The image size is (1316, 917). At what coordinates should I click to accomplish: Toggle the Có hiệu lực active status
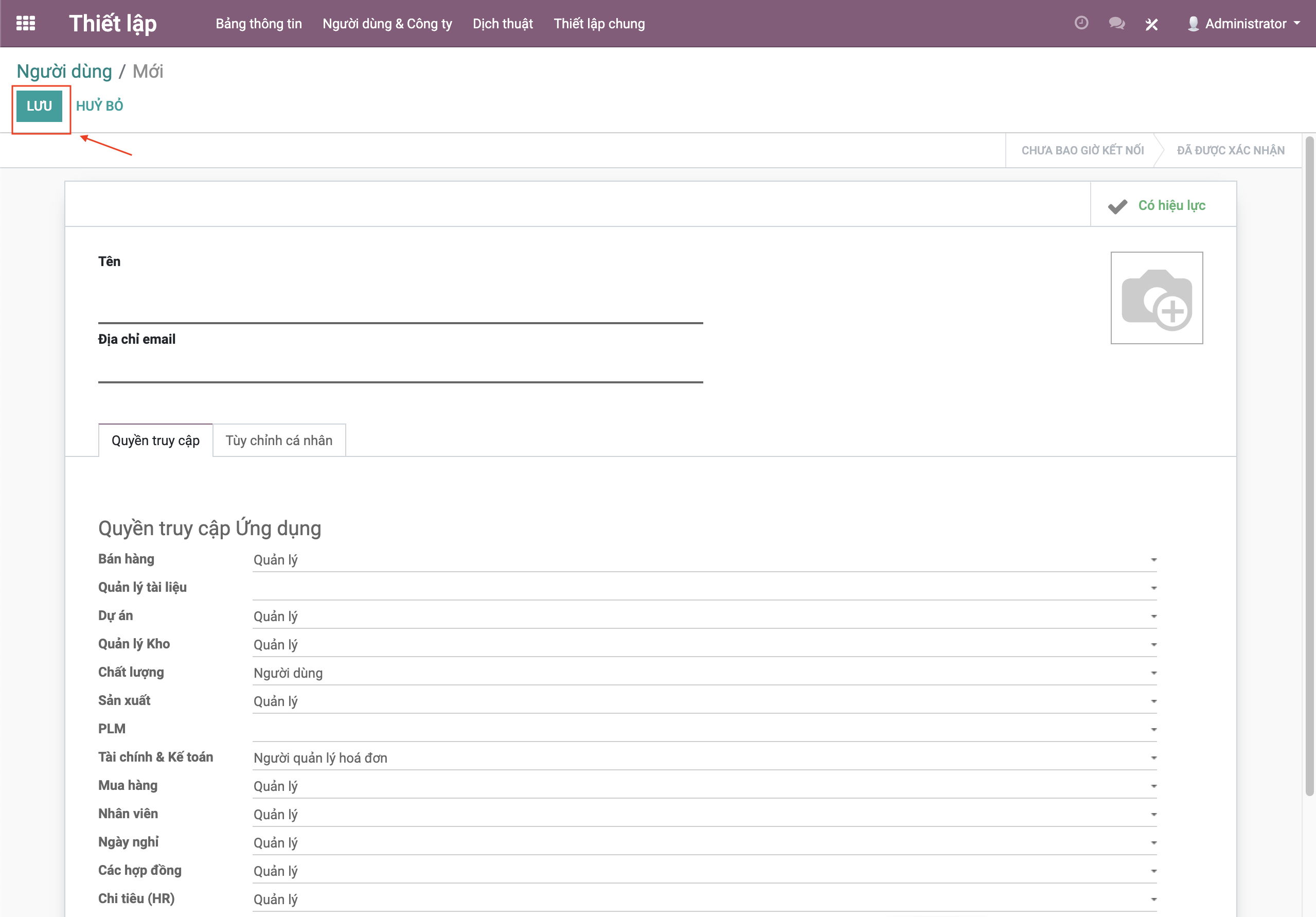(x=1171, y=205)
